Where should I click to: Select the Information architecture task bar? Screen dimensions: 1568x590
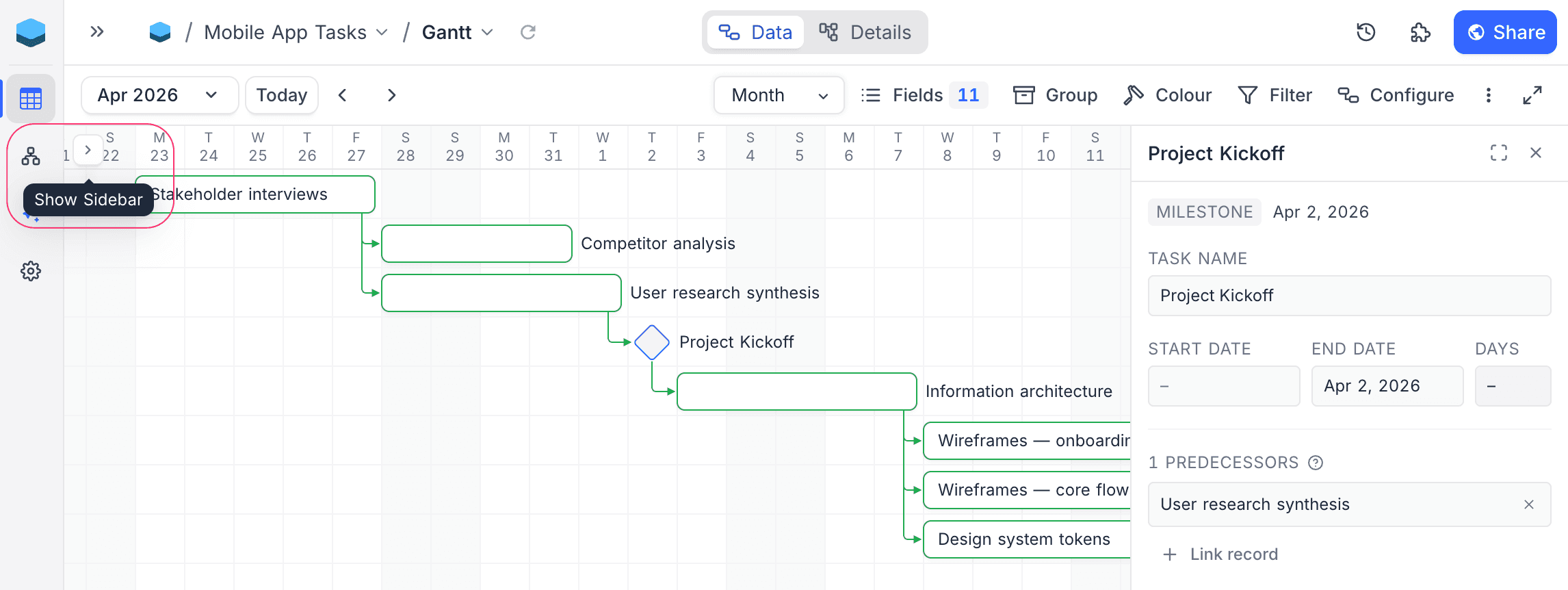point(797,392)
